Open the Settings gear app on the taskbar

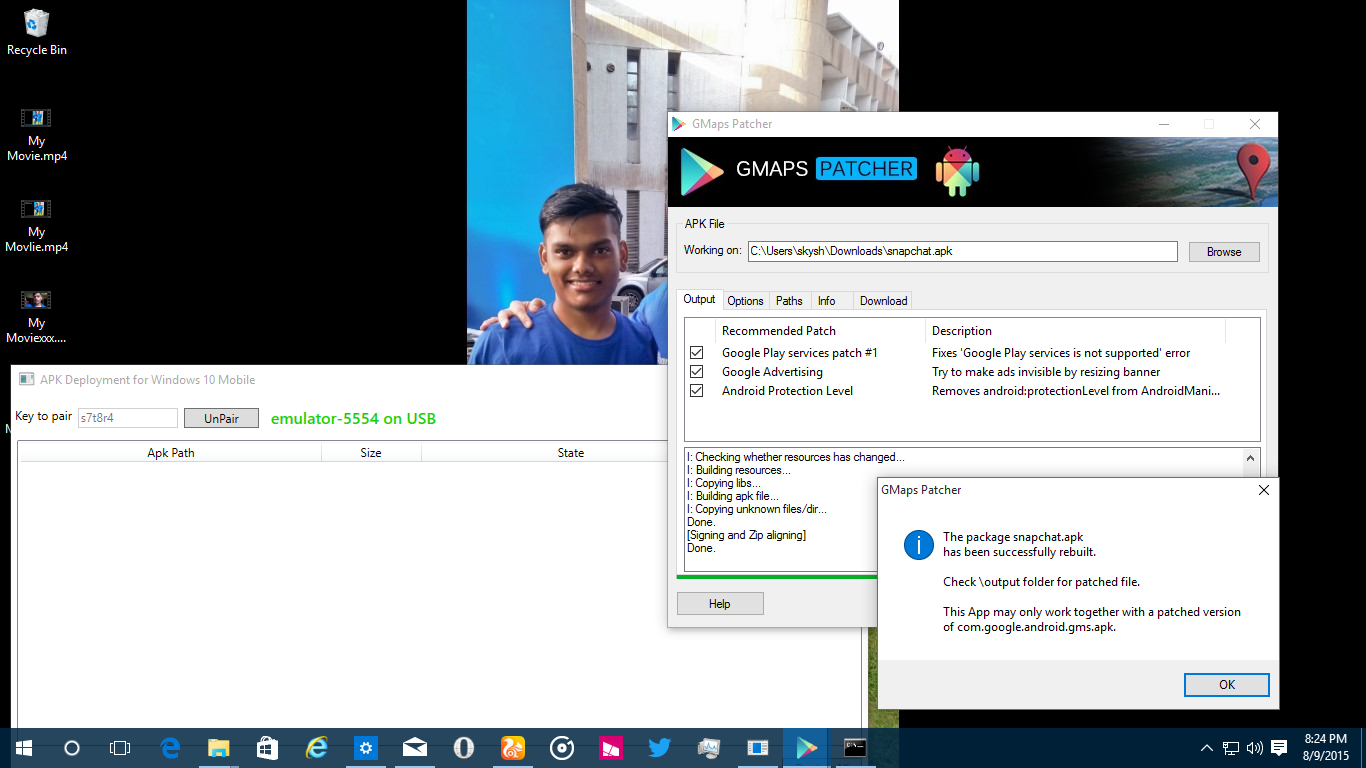tap(366, 748)
